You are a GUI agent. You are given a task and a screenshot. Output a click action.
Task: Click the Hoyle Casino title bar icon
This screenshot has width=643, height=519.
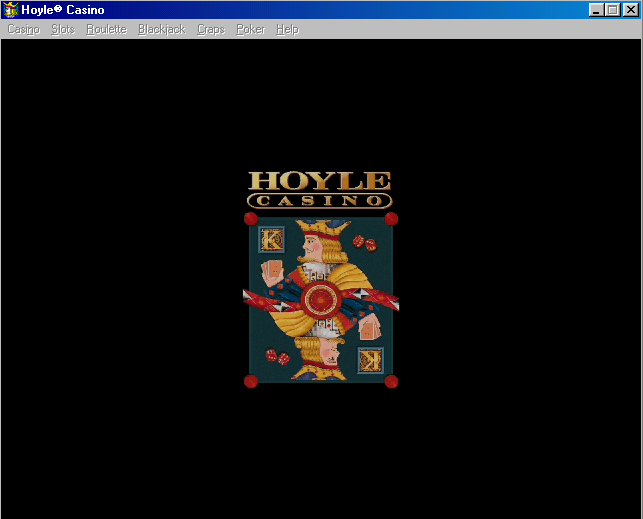11,10
